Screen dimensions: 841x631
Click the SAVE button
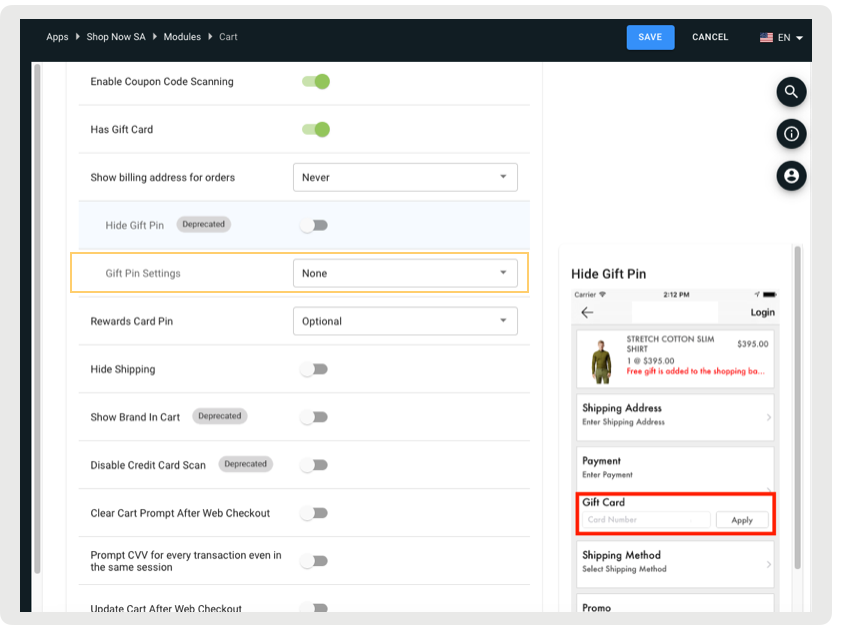tap(650, 37)
